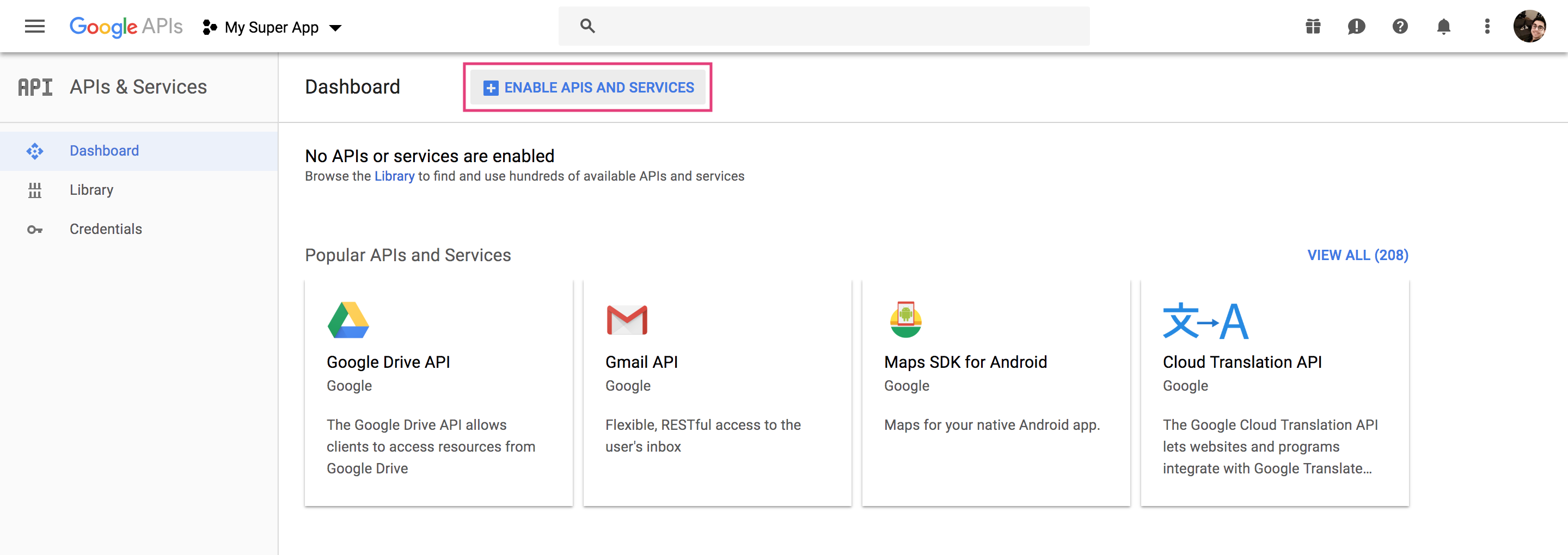Viewport: 1568px width, 555px height.
Task: Click 'Maps for your native Android app.' text
Action: coord(992,425)
